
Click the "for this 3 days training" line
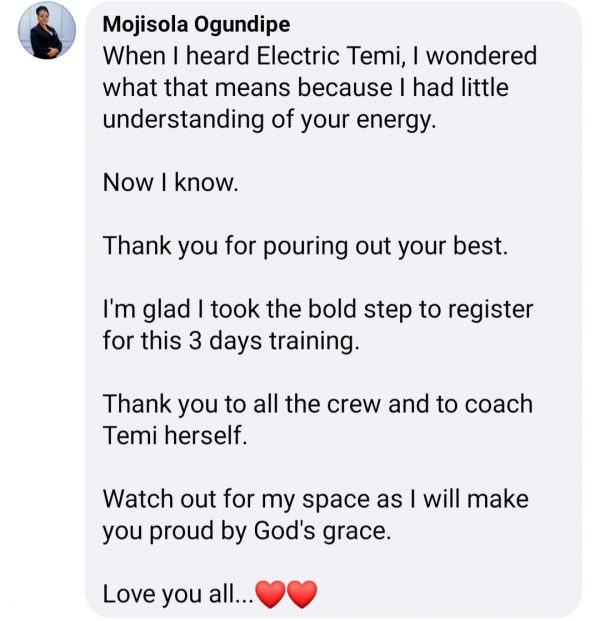click(231, 341)
